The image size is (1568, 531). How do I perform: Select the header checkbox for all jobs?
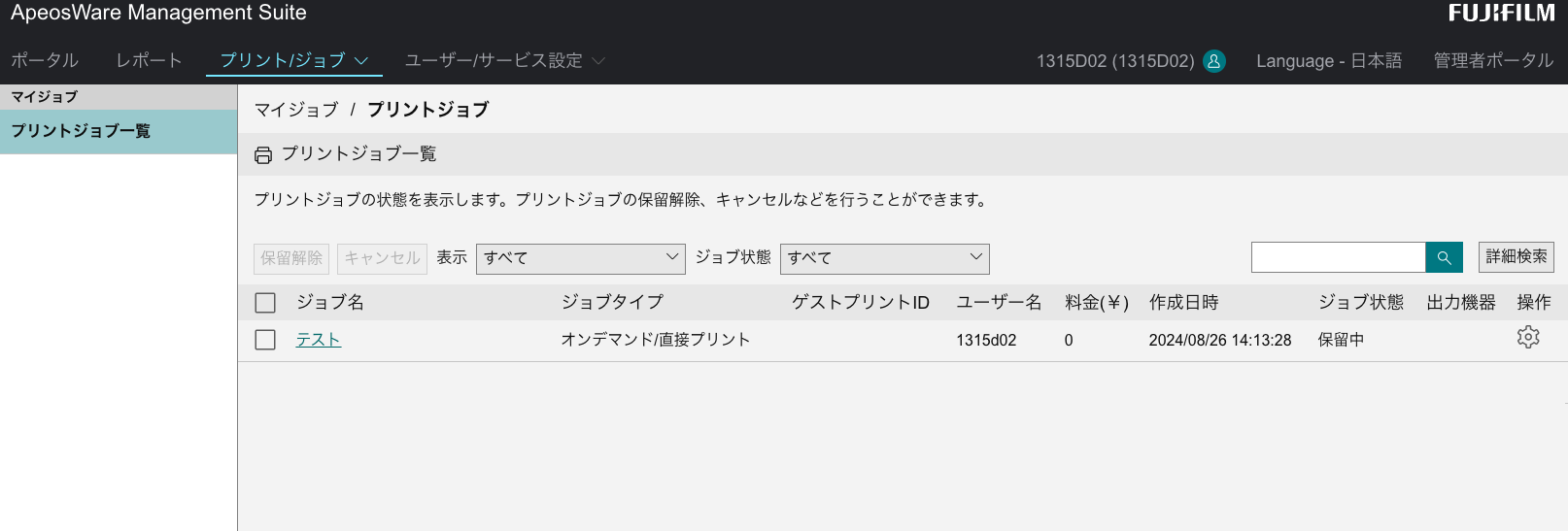[265, 303]
